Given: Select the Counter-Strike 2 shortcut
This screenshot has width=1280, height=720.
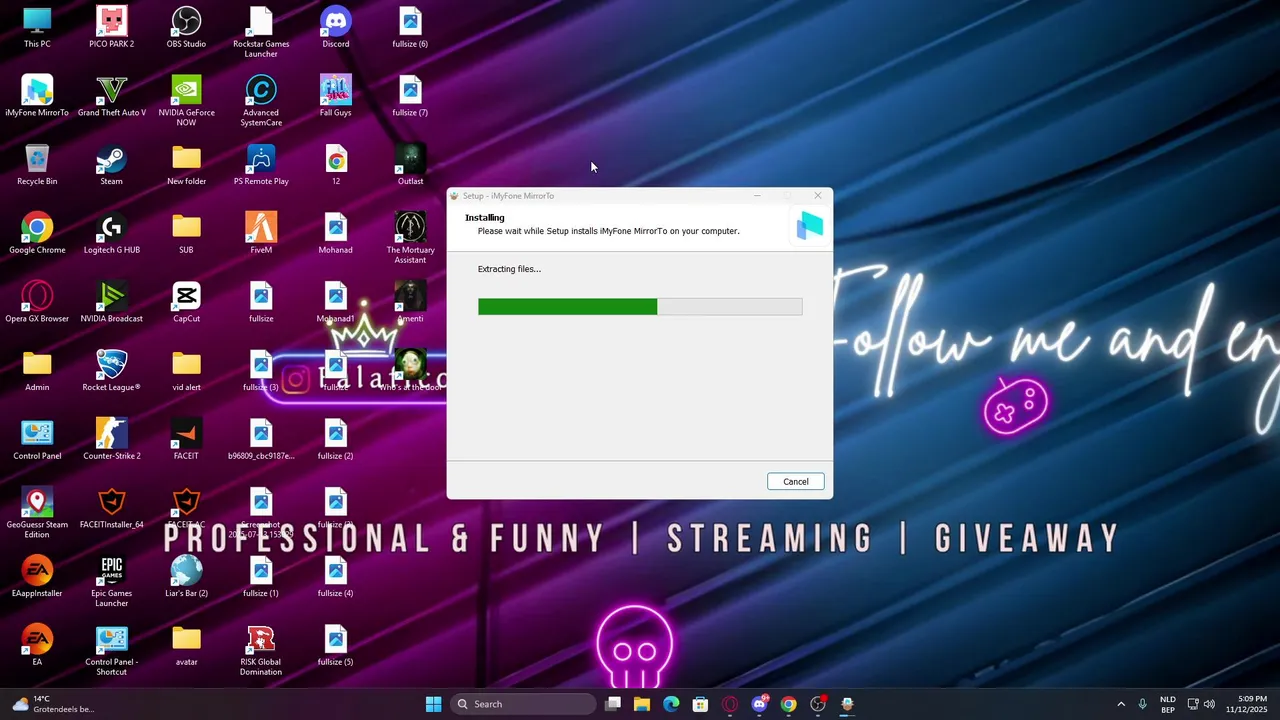Looking at the screenshot, I should 112,440.
